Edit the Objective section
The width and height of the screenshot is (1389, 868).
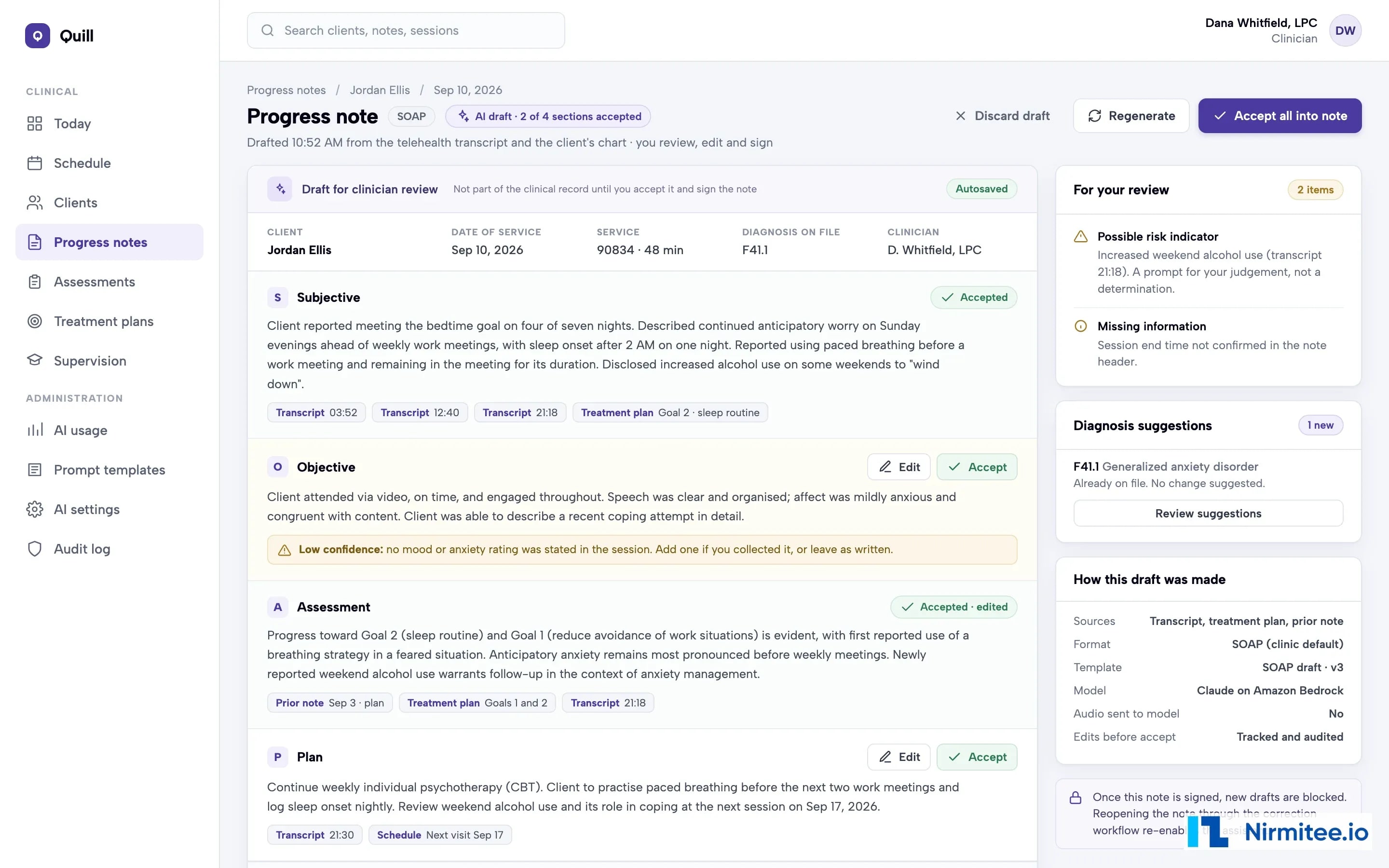[899, 467]
